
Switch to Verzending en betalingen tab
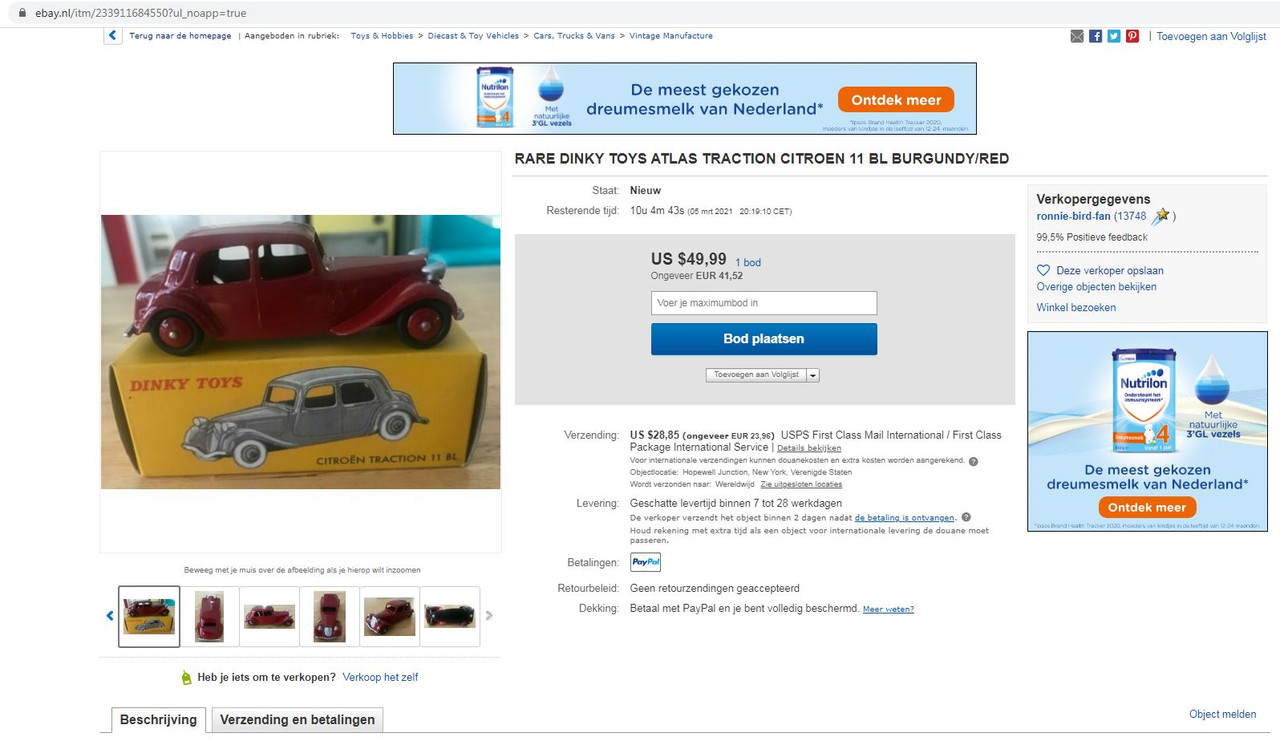point(297,720)
